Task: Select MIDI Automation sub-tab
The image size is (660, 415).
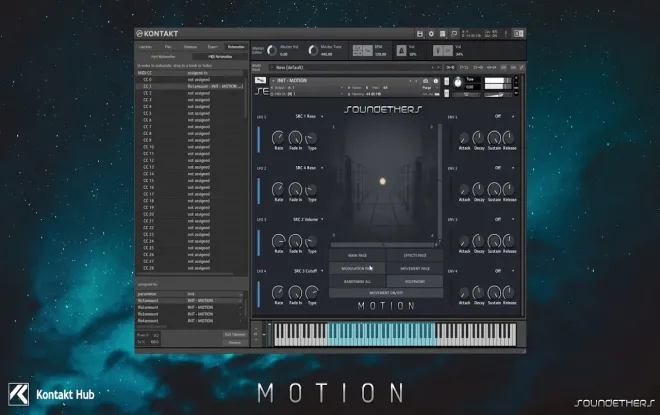Action: (x=220, y=56)
